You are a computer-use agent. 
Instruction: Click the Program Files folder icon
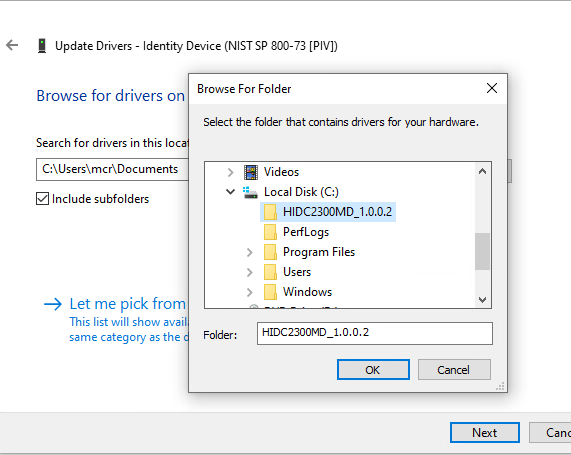click(x=270, y=252)
